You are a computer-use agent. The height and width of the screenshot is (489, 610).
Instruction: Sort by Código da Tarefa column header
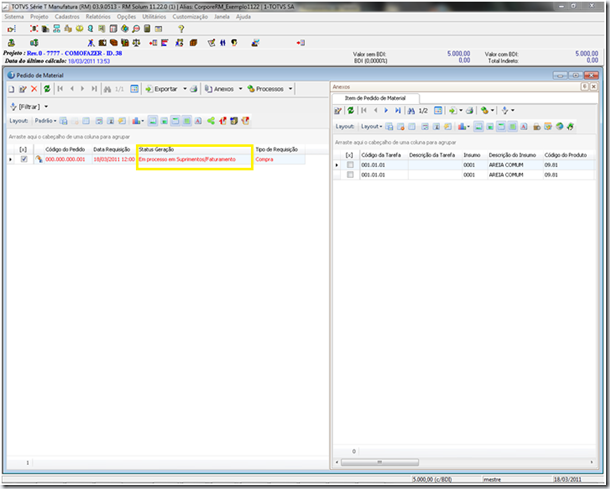383,155
